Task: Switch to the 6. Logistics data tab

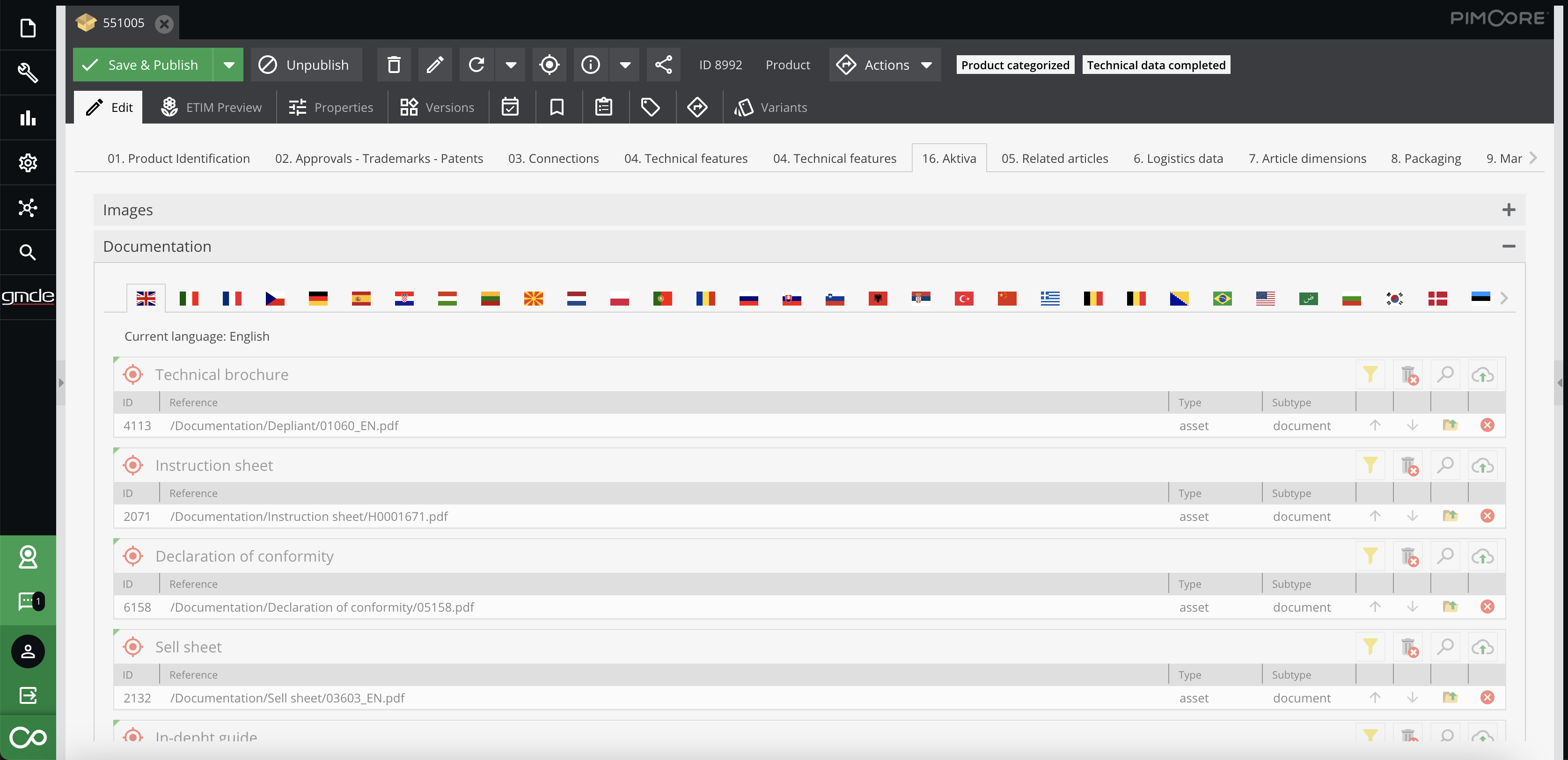Action: (1178, 158)
